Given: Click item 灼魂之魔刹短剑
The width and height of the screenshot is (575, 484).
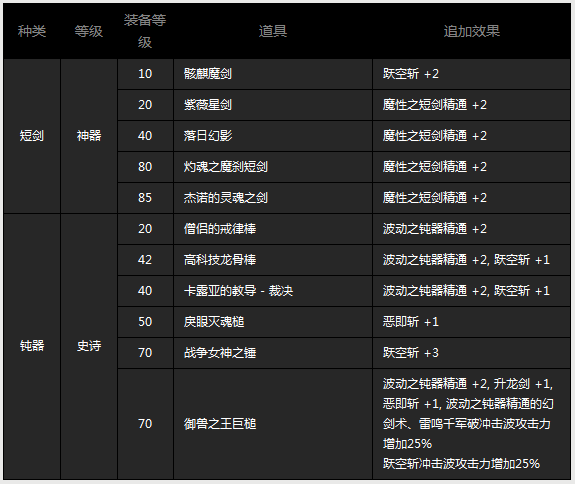Looking at the screenshot, I should click(x=226, y=167).
